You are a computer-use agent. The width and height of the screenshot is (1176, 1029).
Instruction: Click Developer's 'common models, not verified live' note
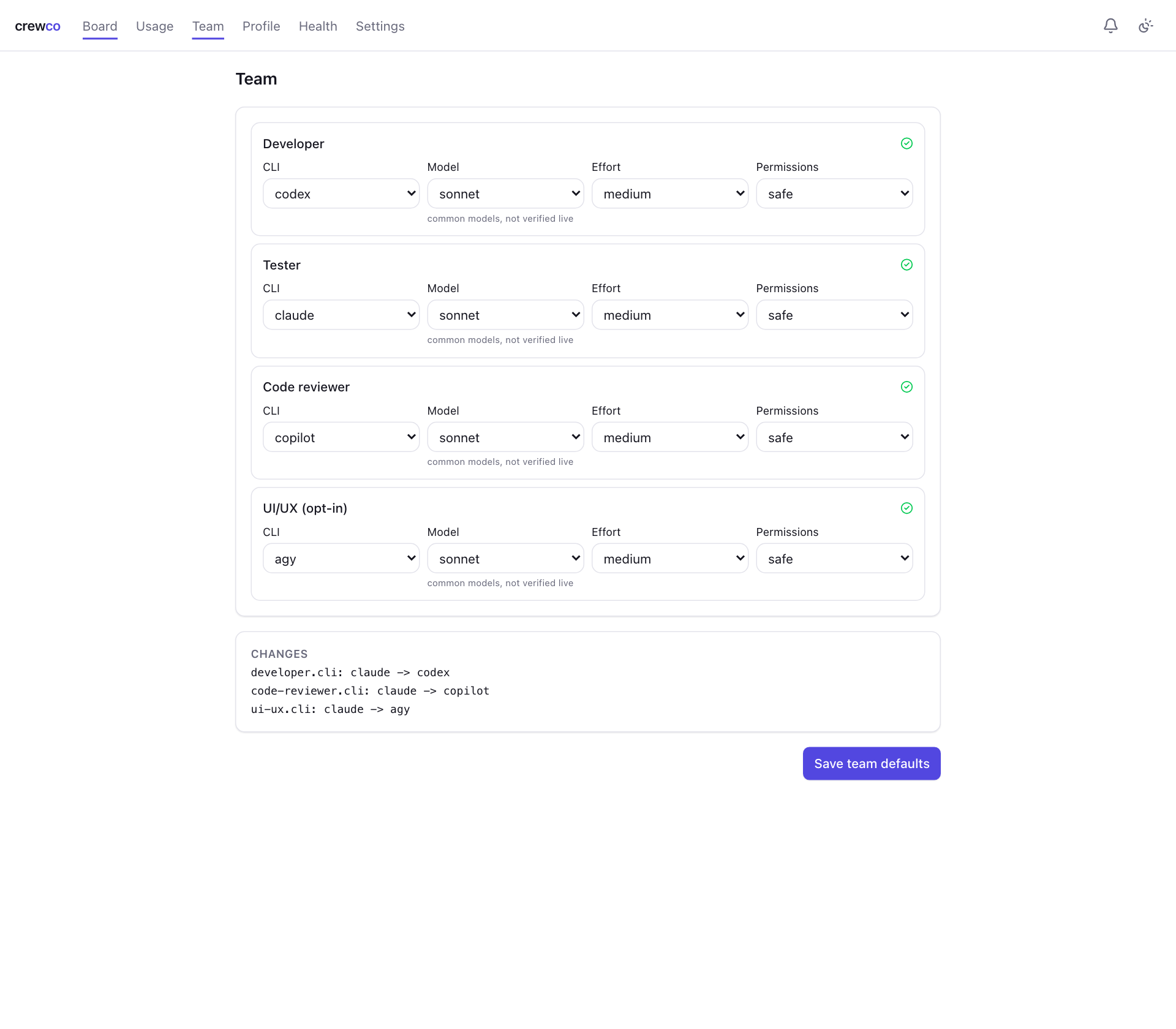(500, 219)
